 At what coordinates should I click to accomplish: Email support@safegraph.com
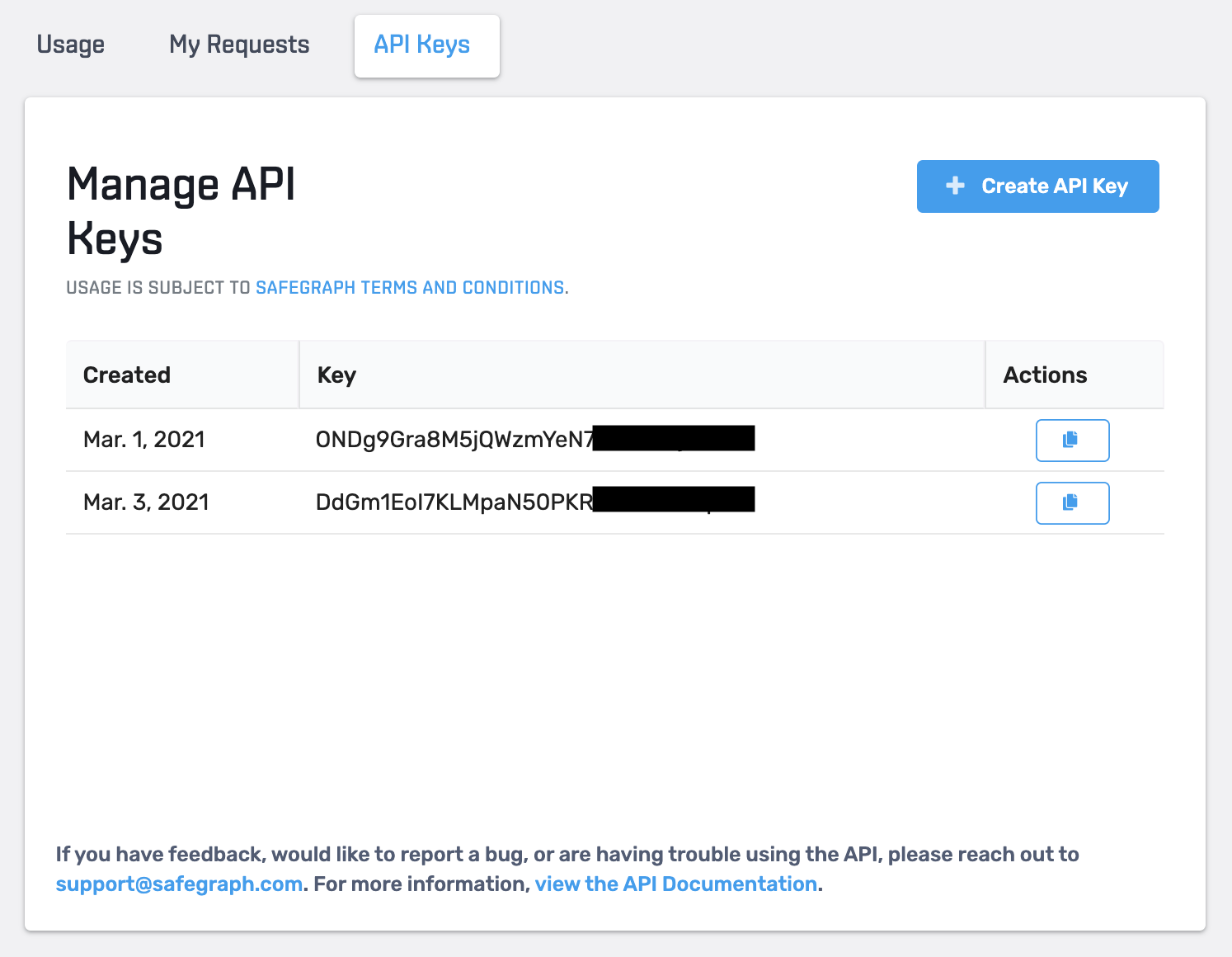[178, 884]
